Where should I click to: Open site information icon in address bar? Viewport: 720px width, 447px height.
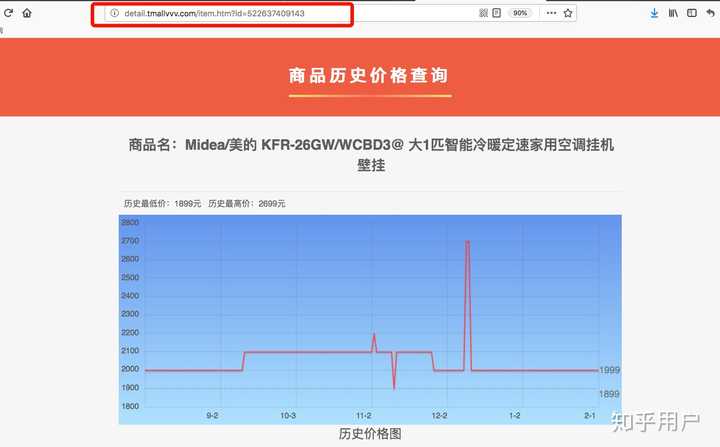click(115, 13)
